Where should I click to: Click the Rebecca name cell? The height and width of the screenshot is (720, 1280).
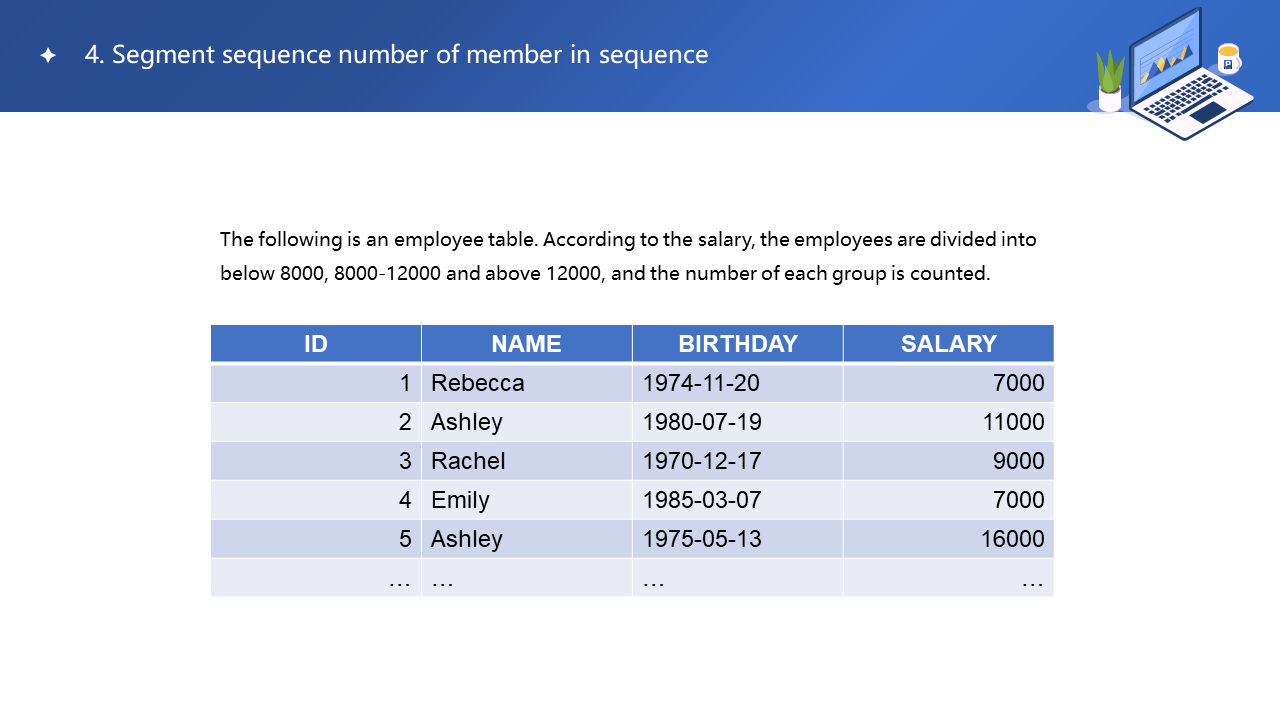point(478,383)
